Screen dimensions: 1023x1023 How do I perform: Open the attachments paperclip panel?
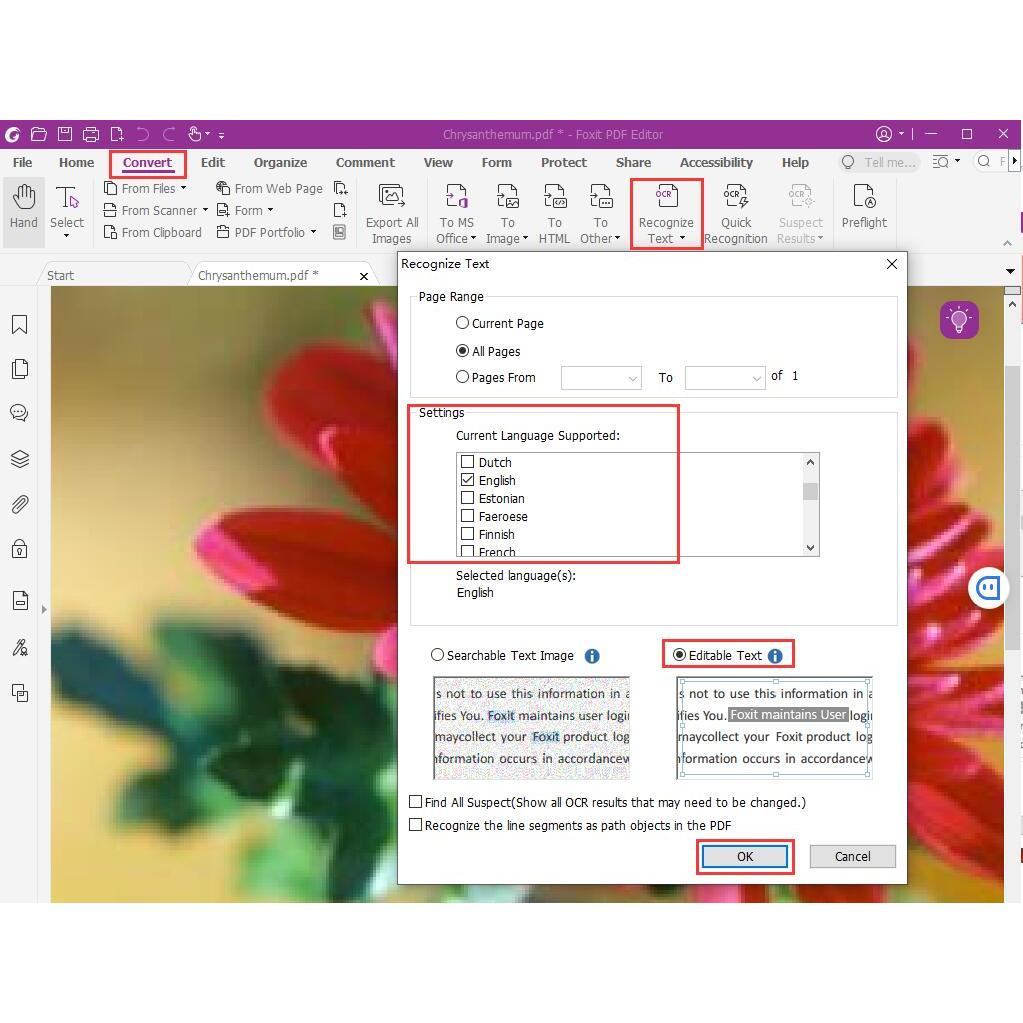(x=19, y=504)
